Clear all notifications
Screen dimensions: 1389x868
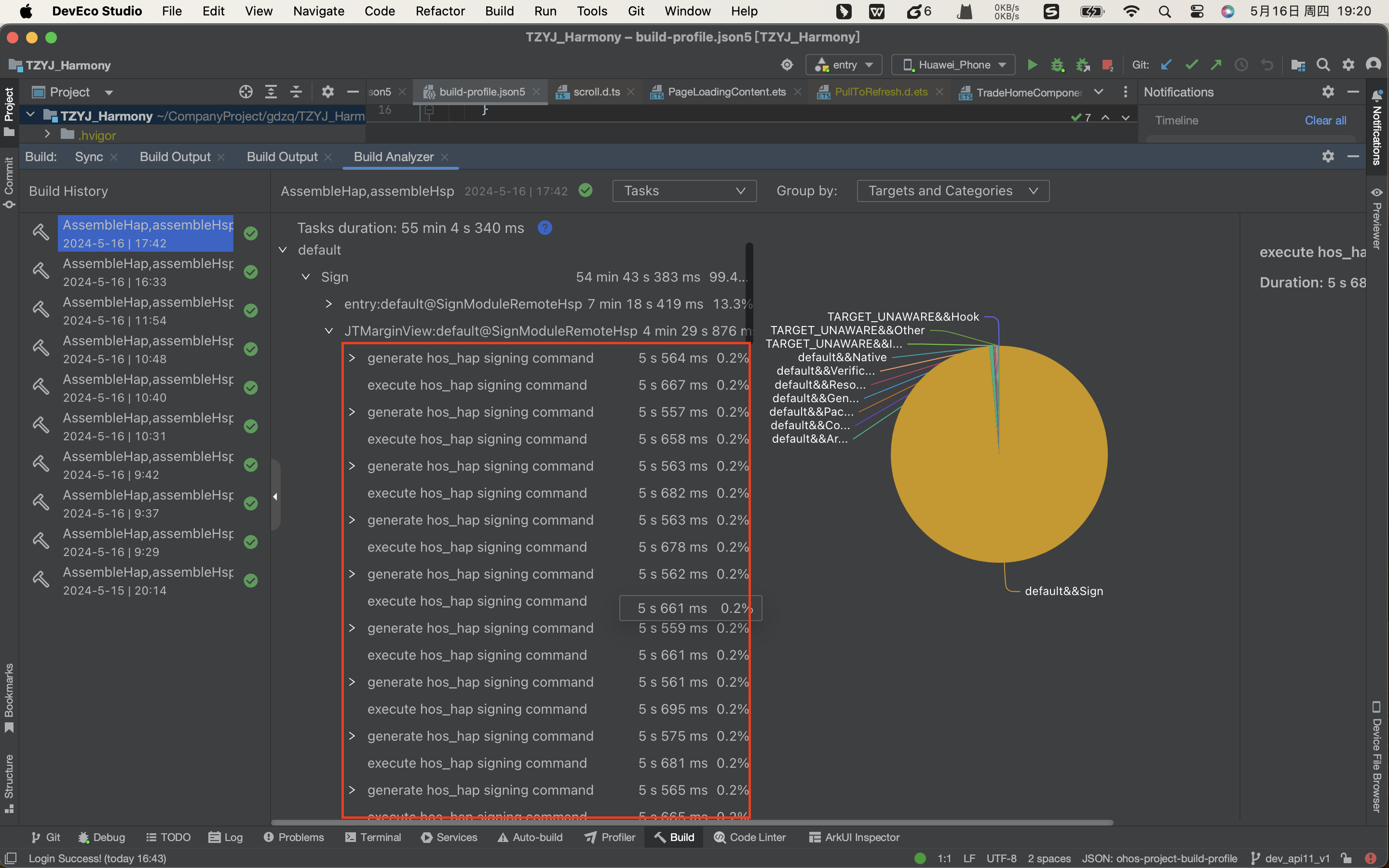click(1325, 121)
